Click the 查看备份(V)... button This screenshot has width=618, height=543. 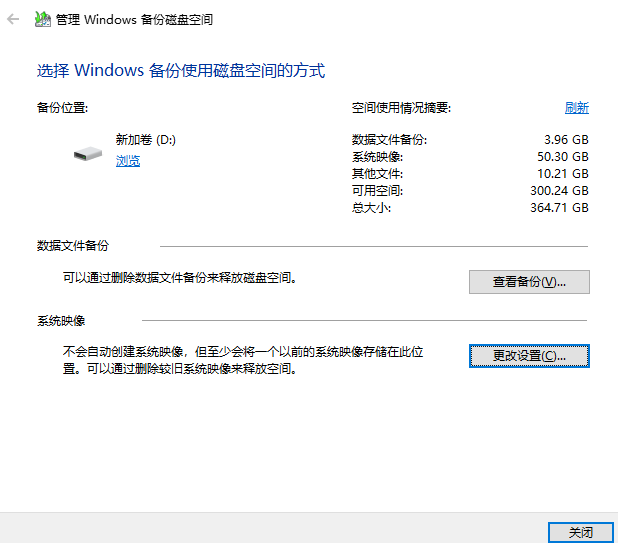coord(529,282)
